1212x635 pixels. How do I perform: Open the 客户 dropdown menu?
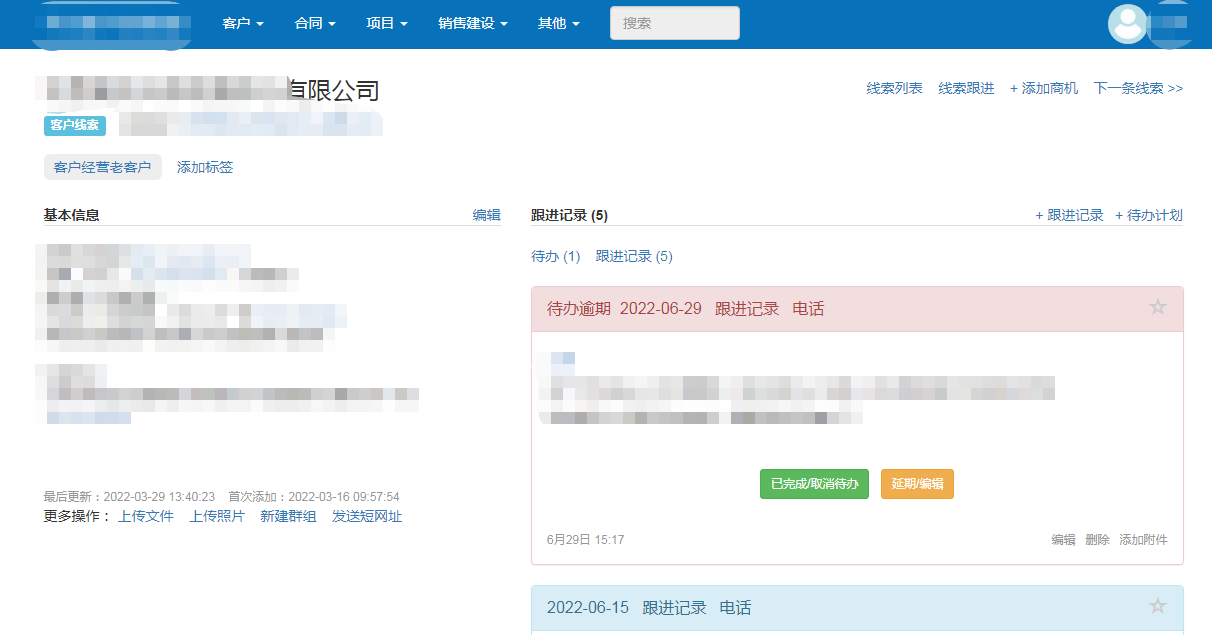242,23
